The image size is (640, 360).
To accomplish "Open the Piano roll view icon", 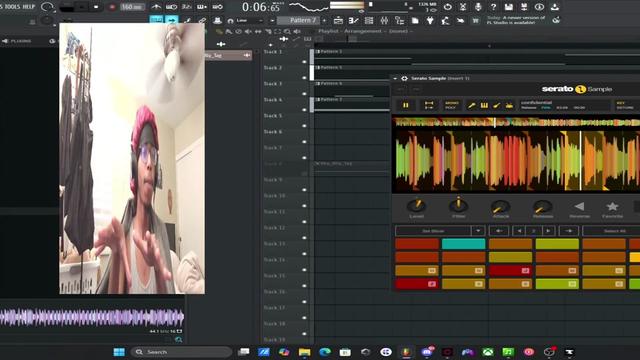I will coord(353,20).
